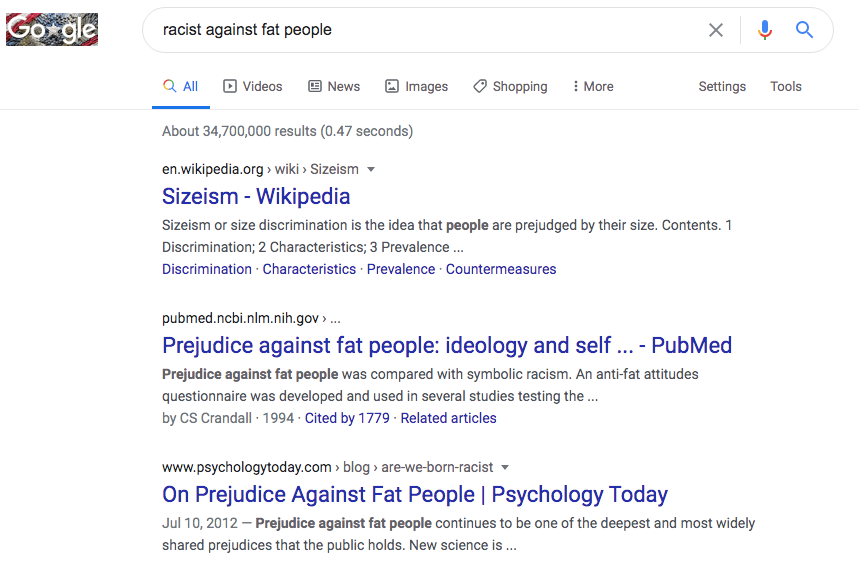This screenshot has height=581, width=859.
Task: Open Settings
Action: (722, 87)
